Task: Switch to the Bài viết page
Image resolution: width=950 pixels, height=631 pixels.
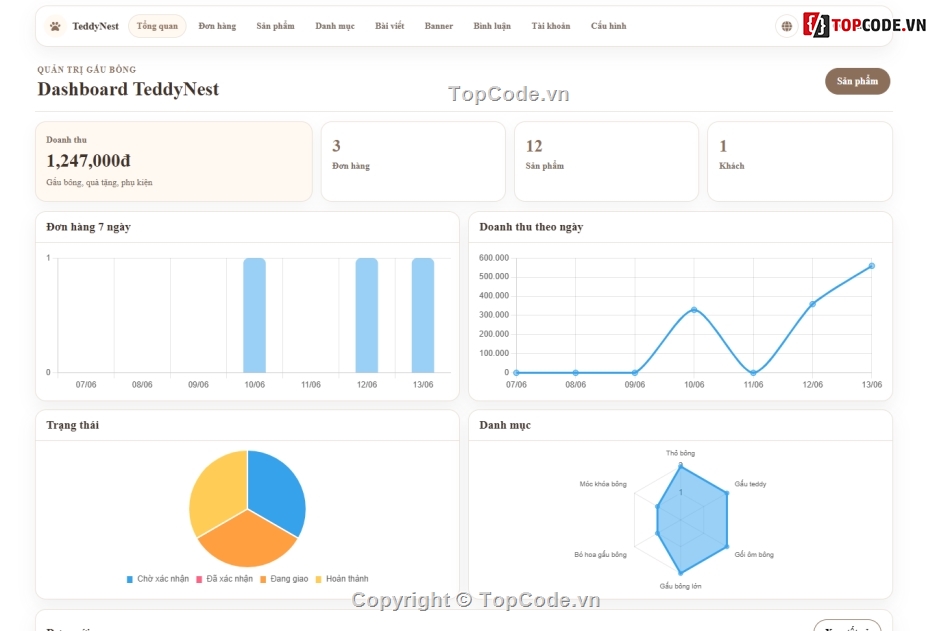Action: (390, 26)
